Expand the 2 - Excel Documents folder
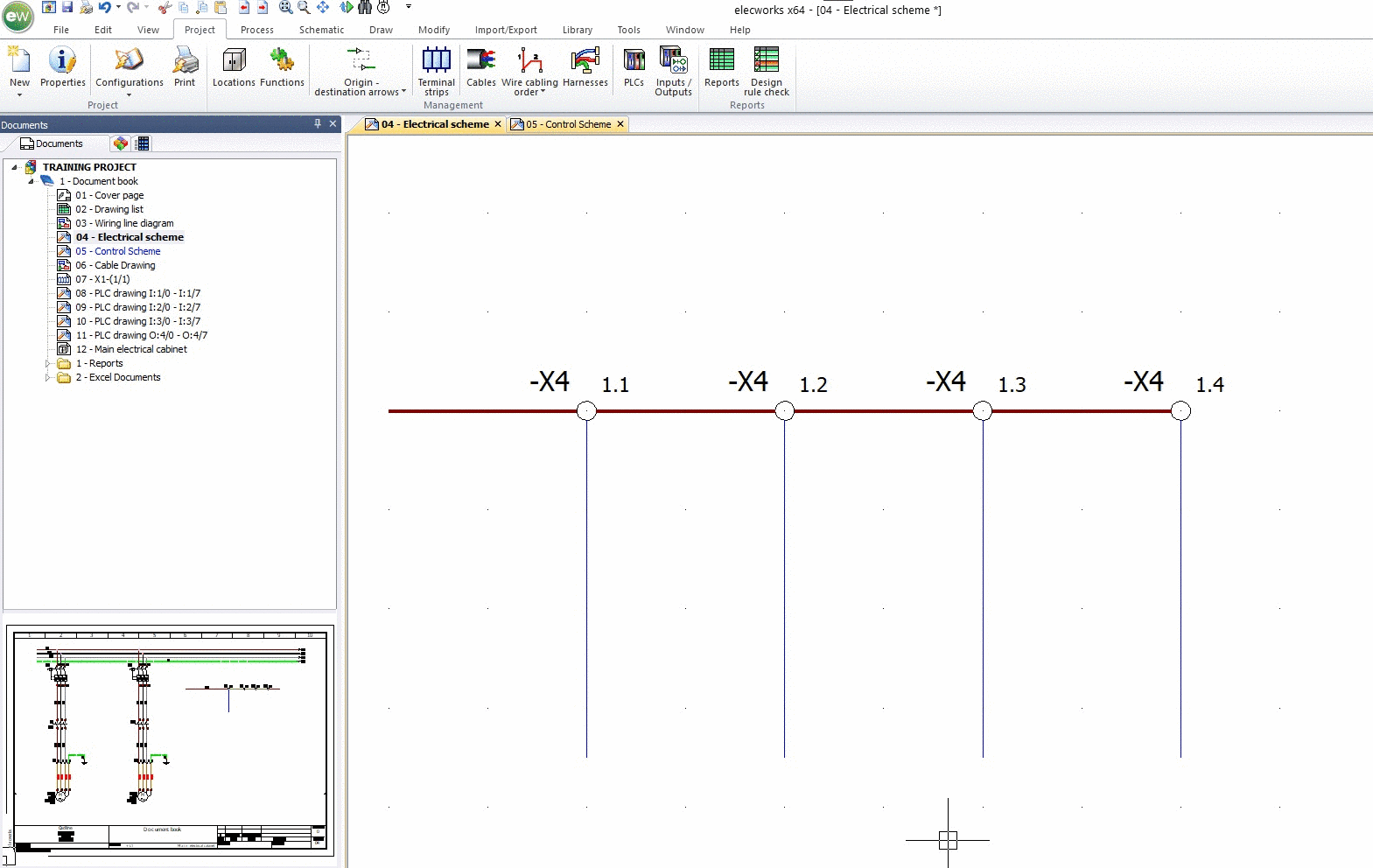This screenshot has height=868, width=1373. (x=48, y=377)
